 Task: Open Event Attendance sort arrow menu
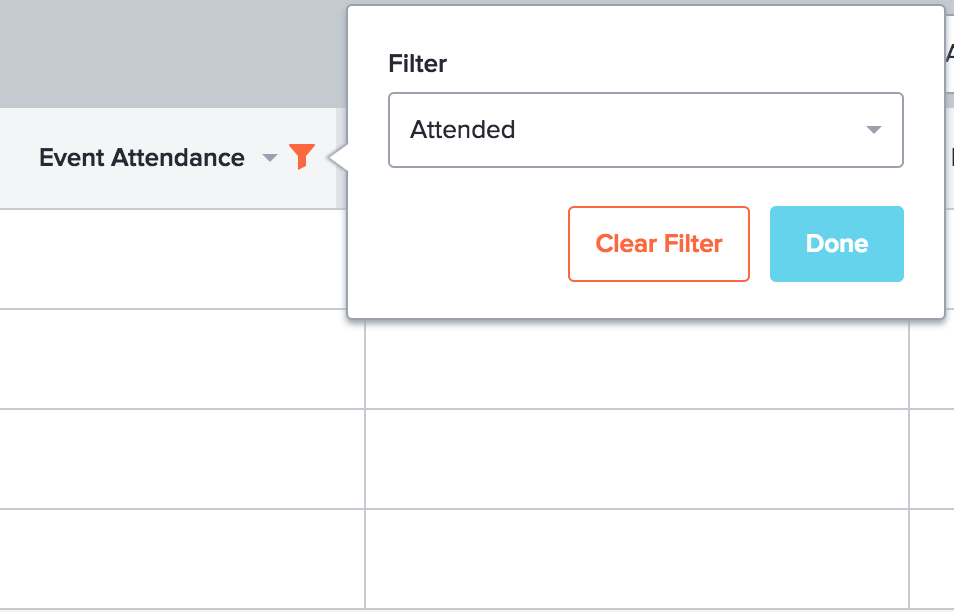click(270, 158)
